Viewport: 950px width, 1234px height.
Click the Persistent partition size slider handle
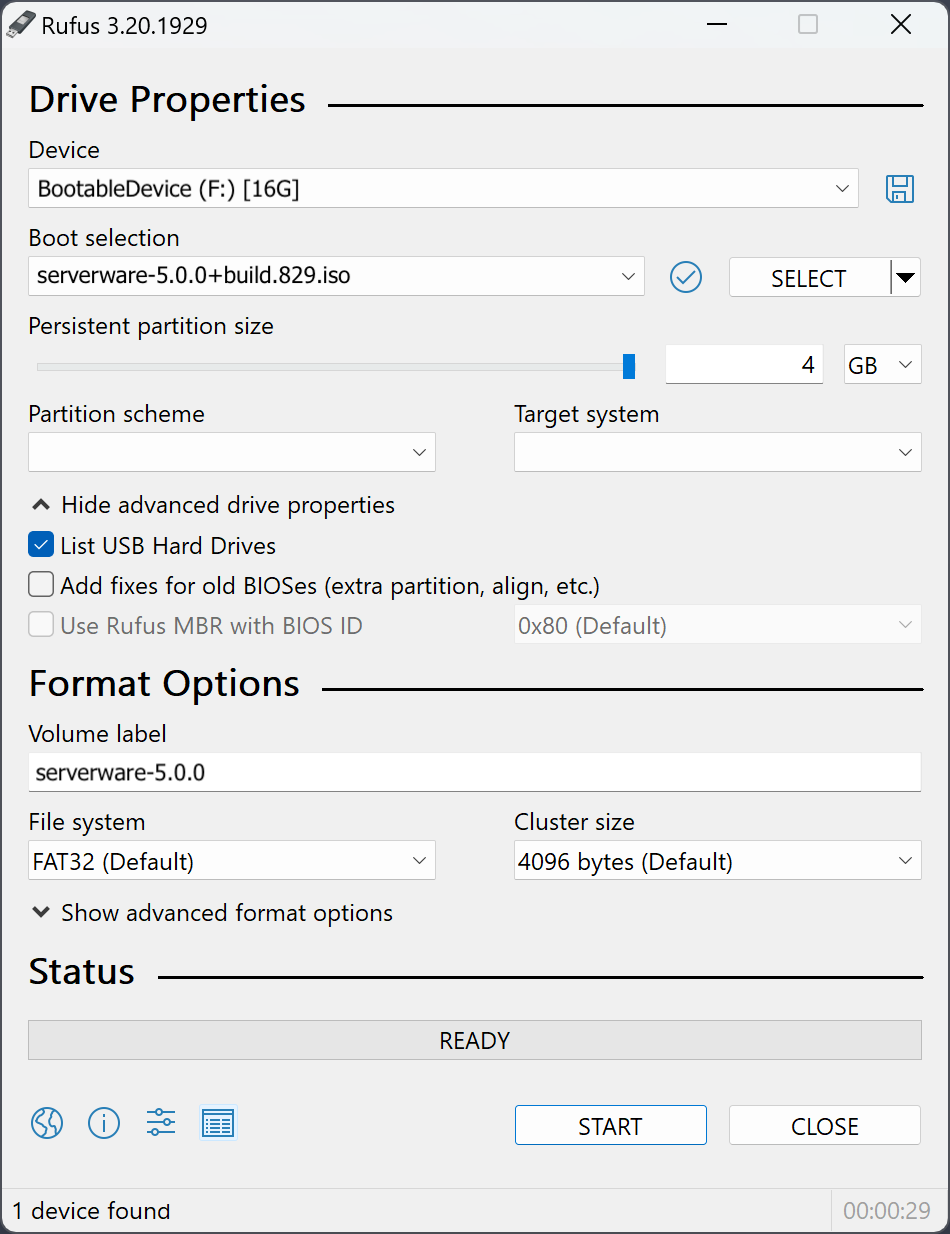click(x=629, y=366)
